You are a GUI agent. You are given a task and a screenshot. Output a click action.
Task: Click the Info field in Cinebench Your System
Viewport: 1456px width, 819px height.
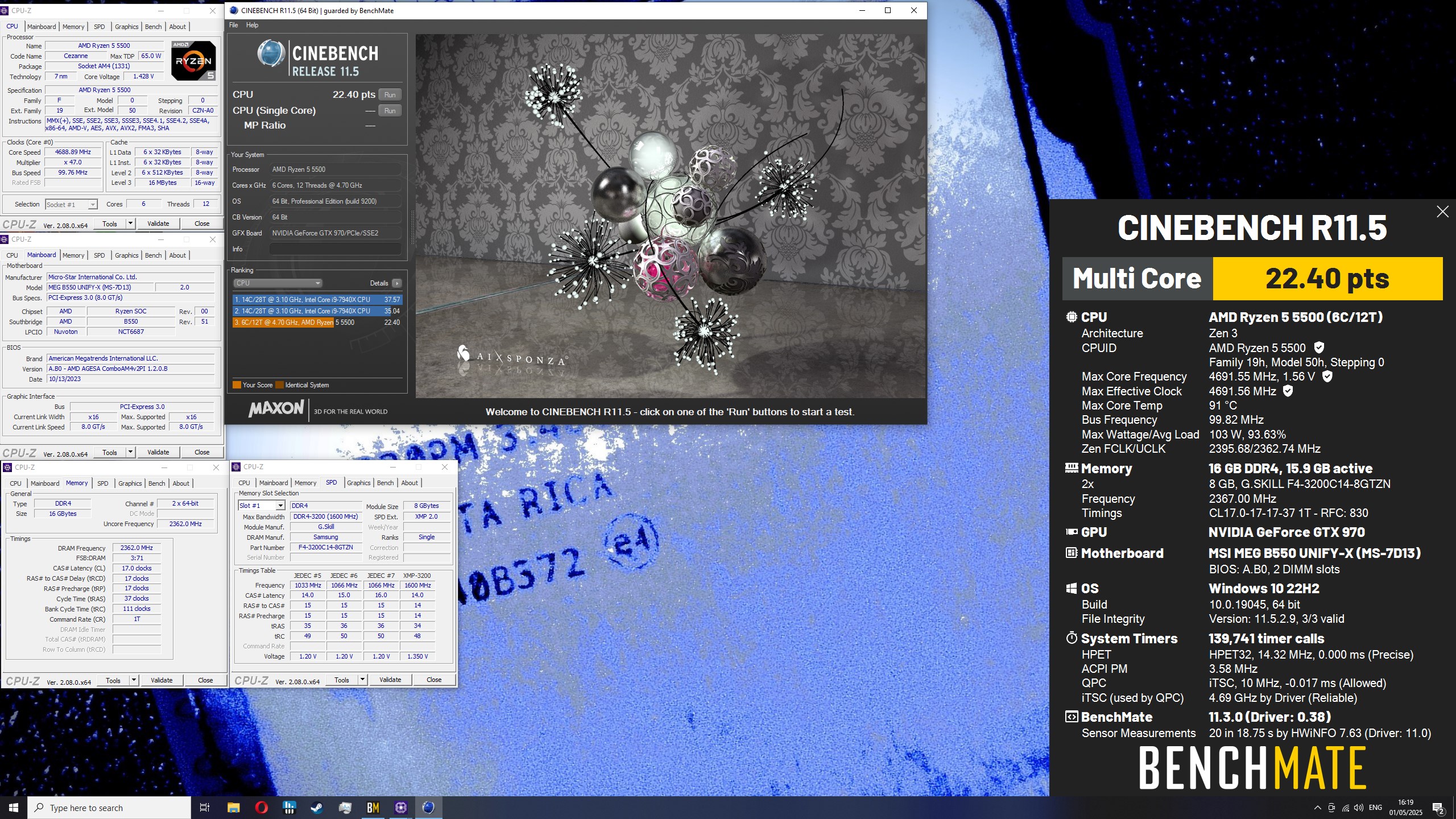tap(335, 249)
